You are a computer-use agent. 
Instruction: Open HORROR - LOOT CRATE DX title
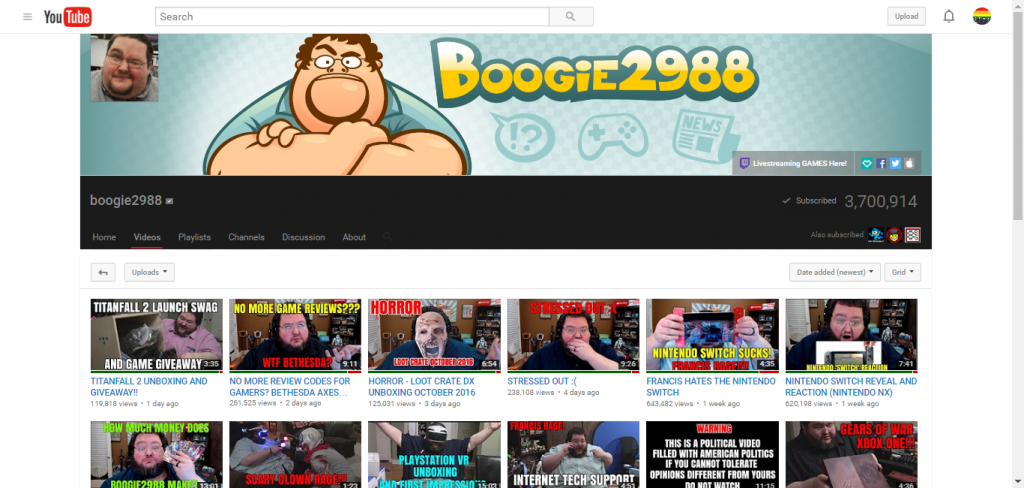click(422, 387)
